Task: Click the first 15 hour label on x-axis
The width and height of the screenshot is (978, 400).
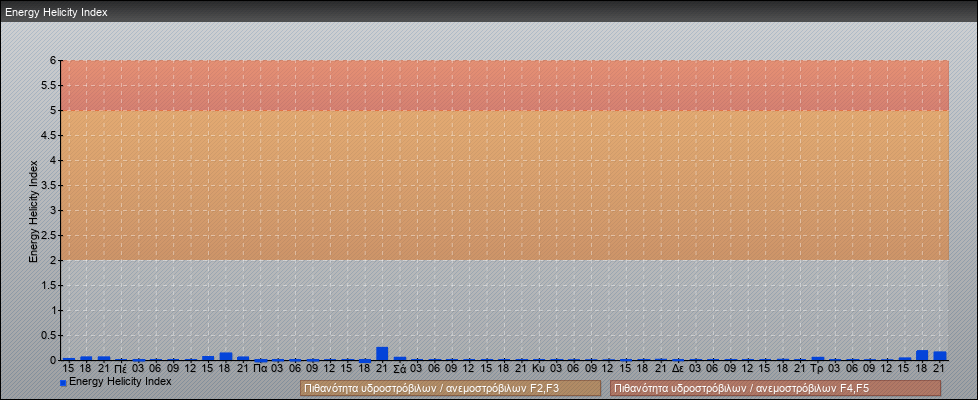Action: pos(69,368)
